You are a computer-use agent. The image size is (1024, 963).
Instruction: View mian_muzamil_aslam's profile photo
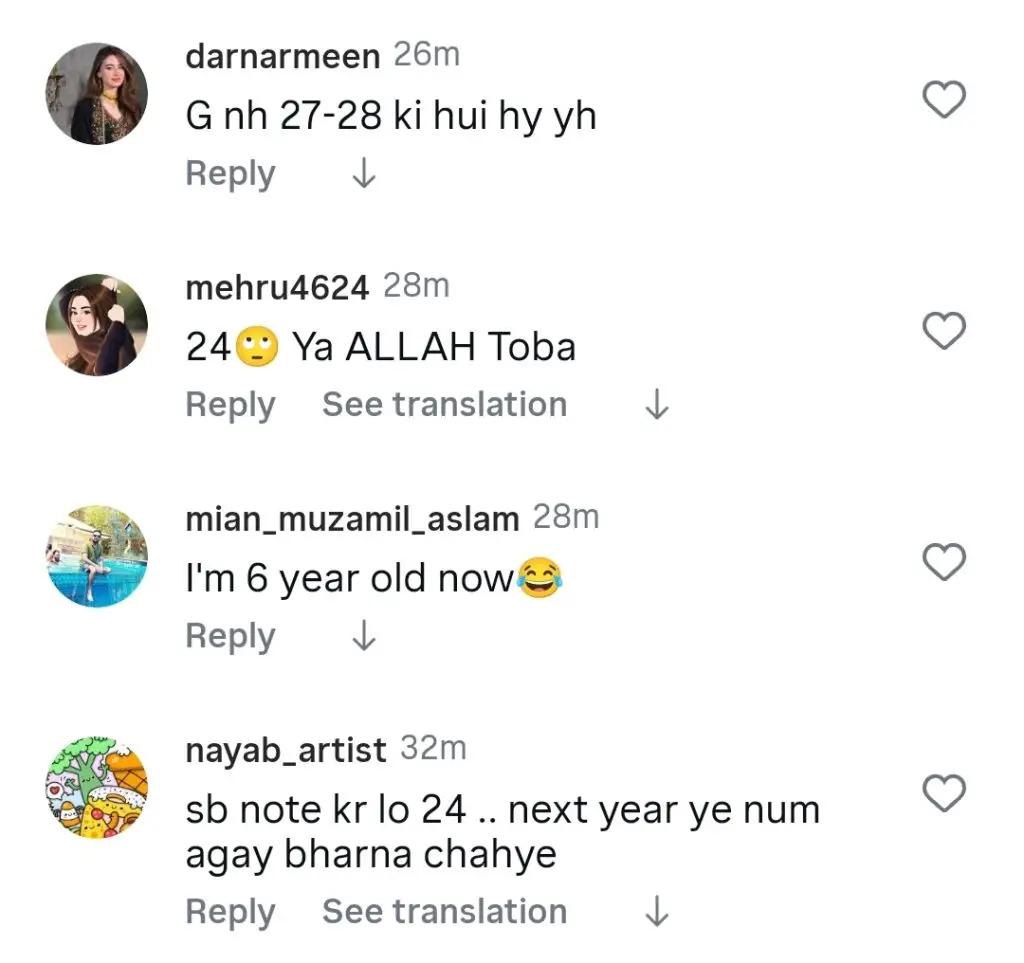click(x=96, y=556)
